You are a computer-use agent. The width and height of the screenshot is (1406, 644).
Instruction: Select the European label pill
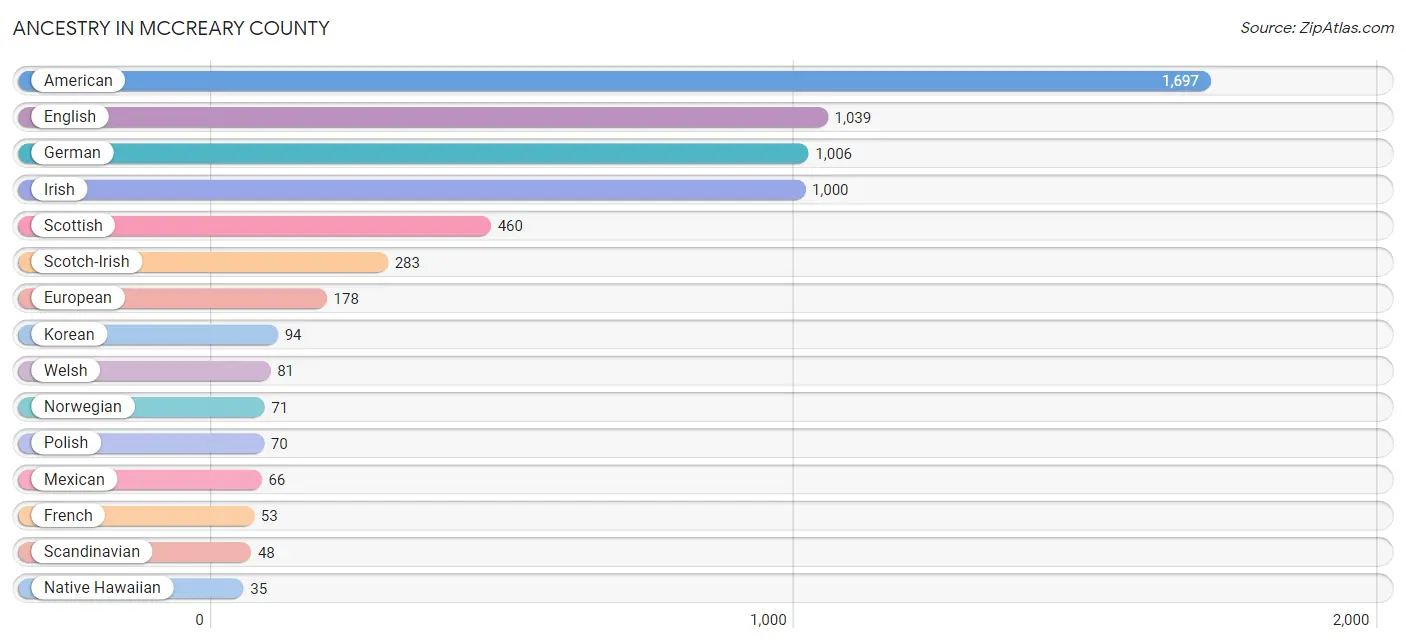78,298
